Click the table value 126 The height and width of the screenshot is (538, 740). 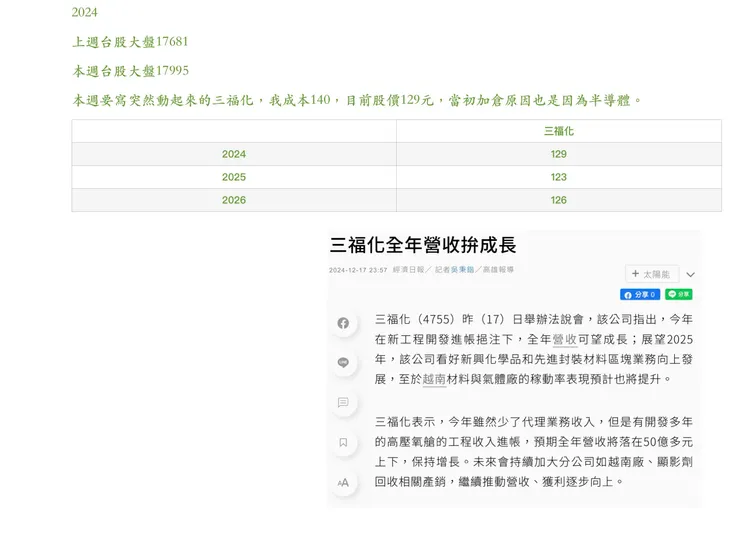559,200
